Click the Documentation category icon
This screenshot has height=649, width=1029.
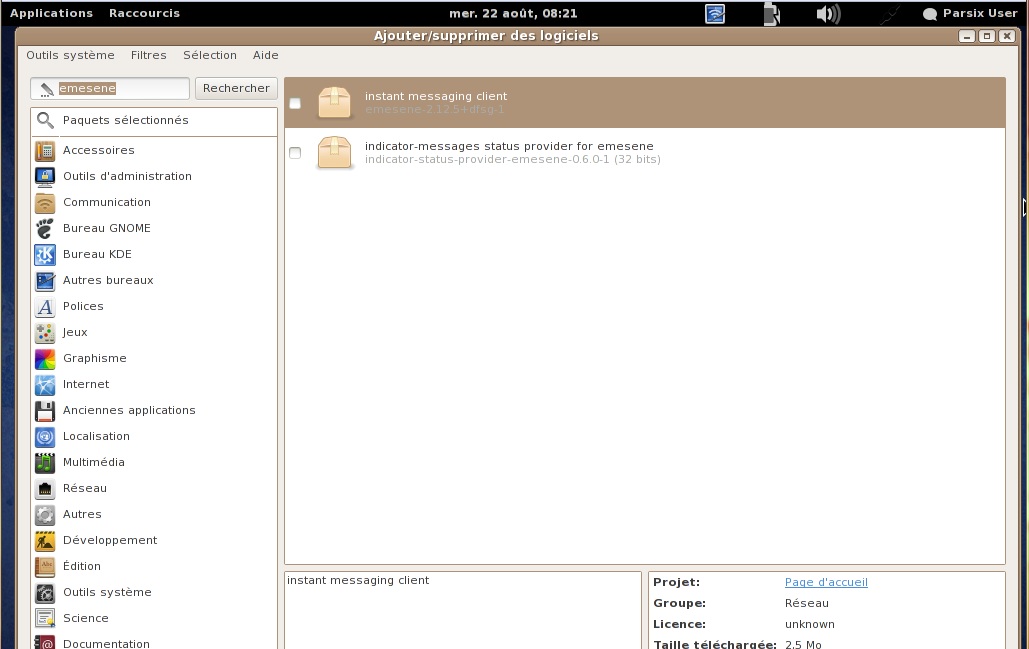(45, 642)
